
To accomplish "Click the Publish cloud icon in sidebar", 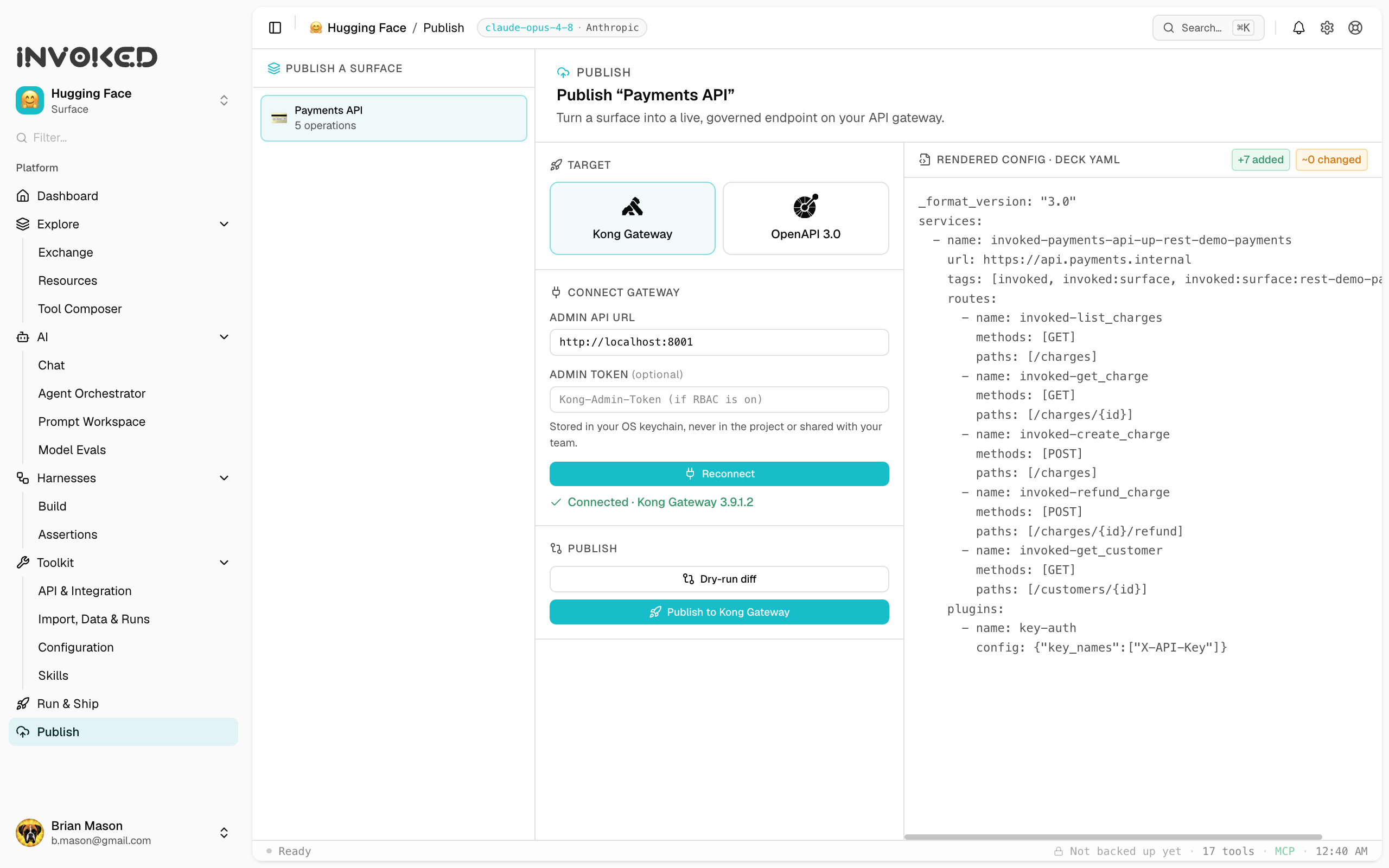I will 23,731.
